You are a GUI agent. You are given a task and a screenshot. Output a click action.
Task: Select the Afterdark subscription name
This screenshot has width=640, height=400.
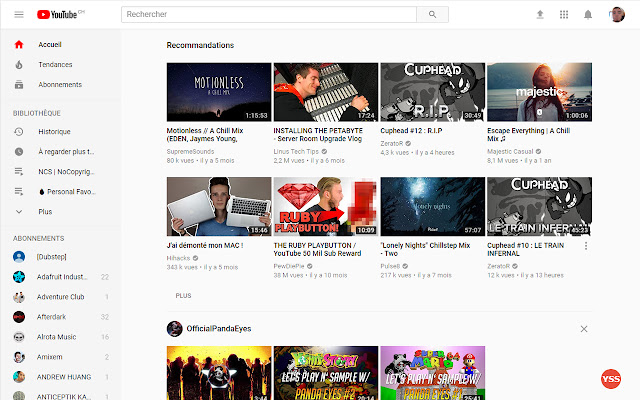(x=51, y=317)
